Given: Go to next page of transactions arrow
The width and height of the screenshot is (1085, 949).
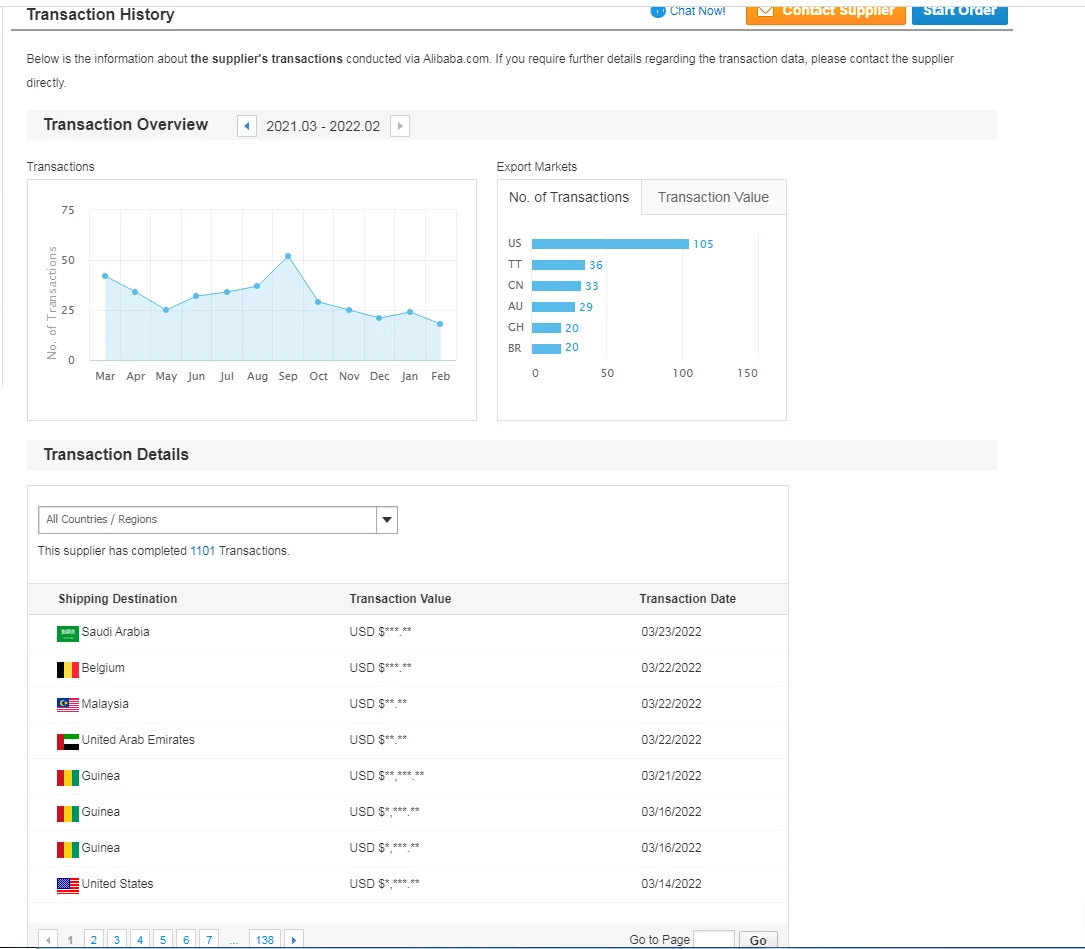Looking at the screenshot, I should pos(294,940).
